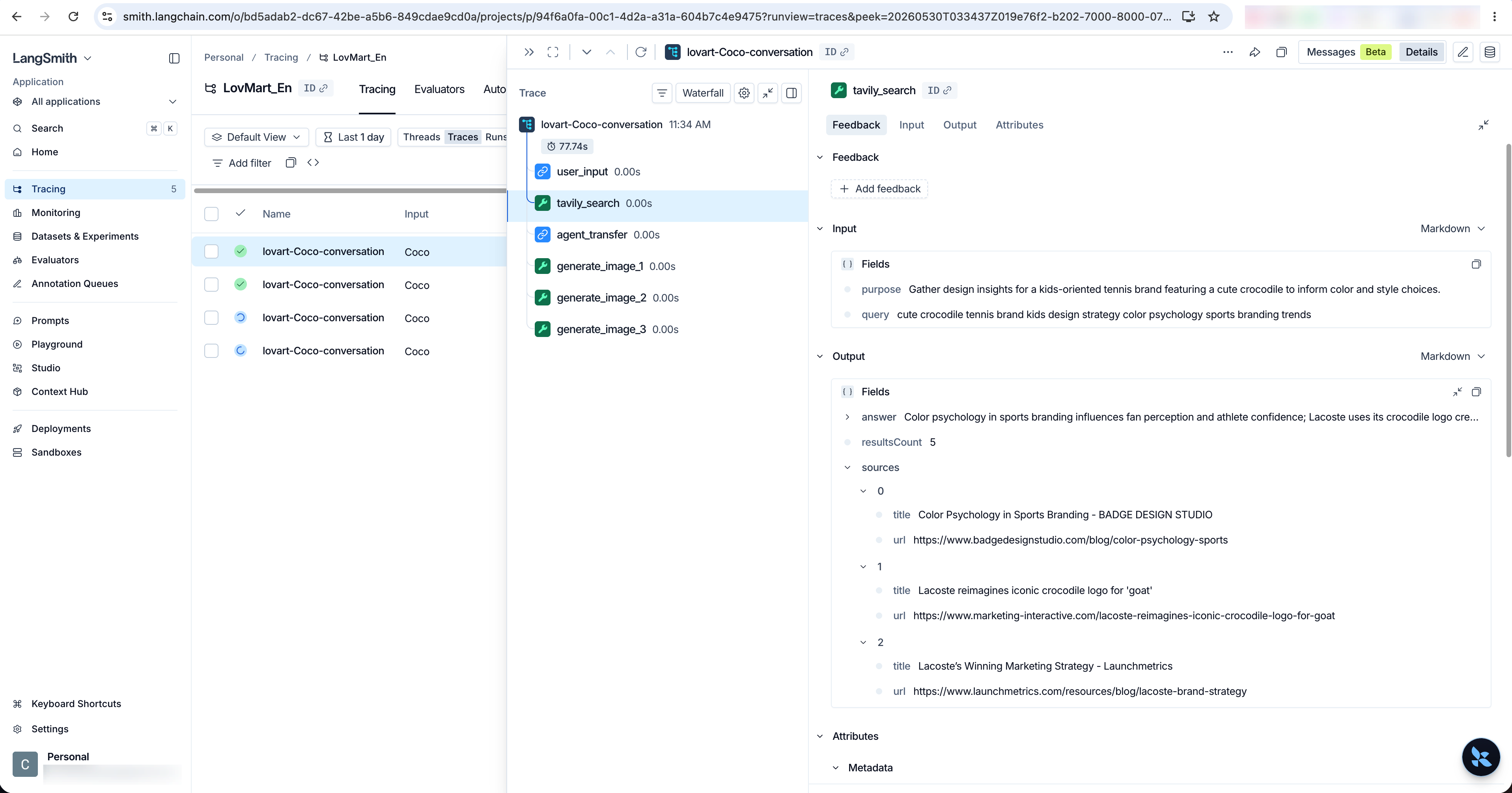Viewport: 1512px width, 793px height.
Task: Open the Evaluators project tab
Action: click(x=439, y=89)
